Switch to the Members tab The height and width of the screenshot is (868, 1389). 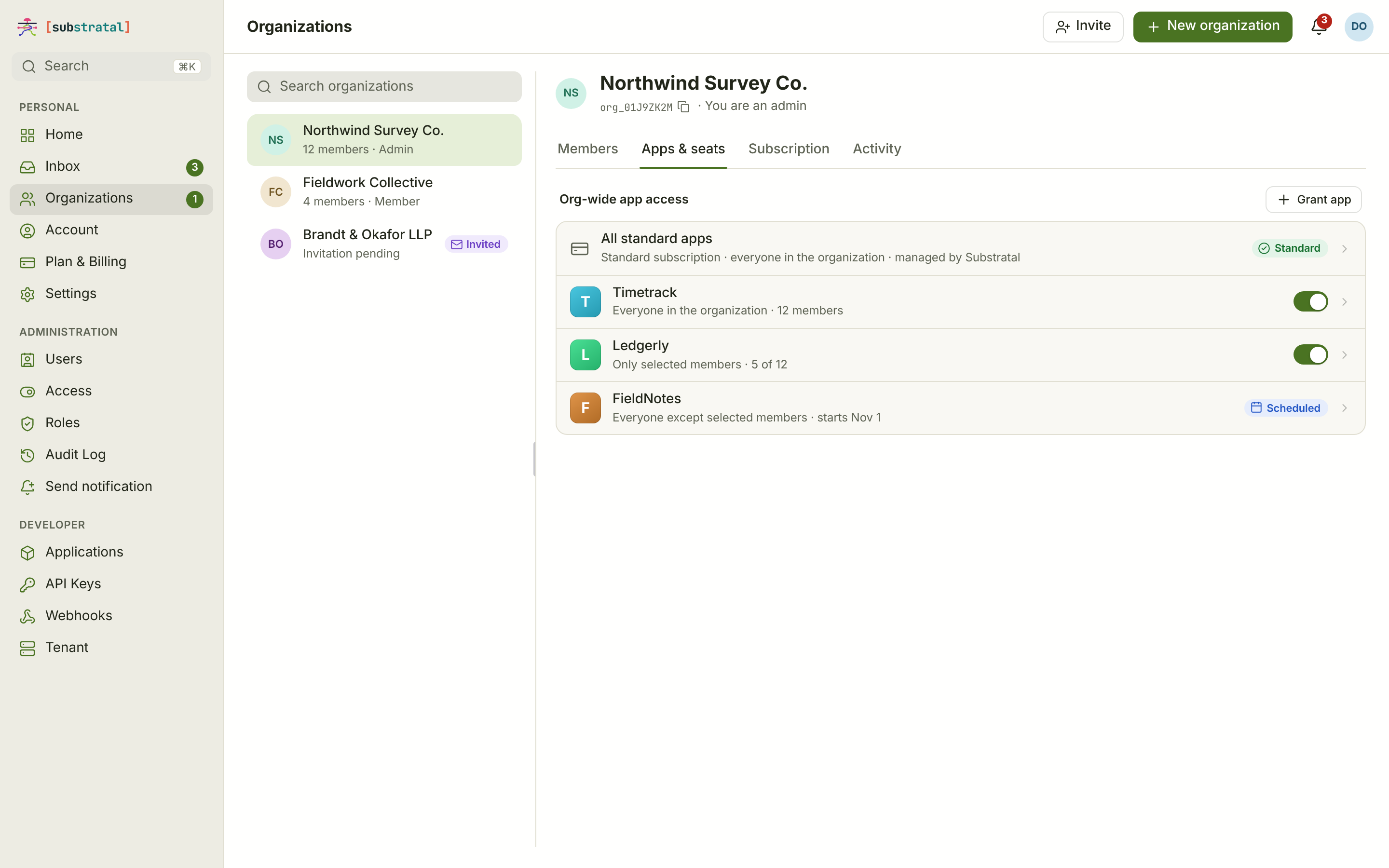pos(587,149)
